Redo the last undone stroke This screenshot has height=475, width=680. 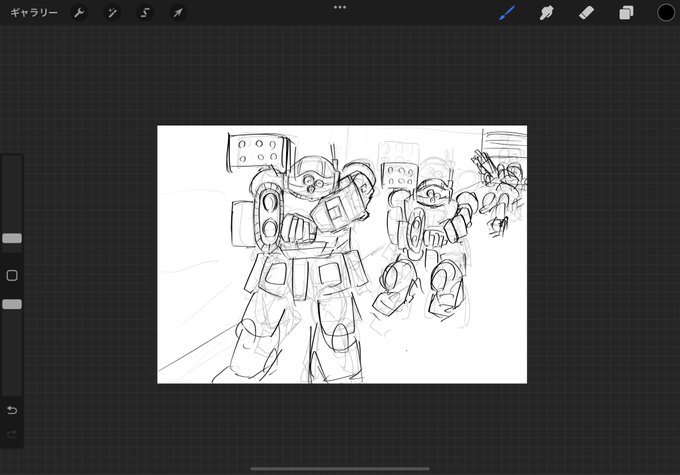pos(12,434)
